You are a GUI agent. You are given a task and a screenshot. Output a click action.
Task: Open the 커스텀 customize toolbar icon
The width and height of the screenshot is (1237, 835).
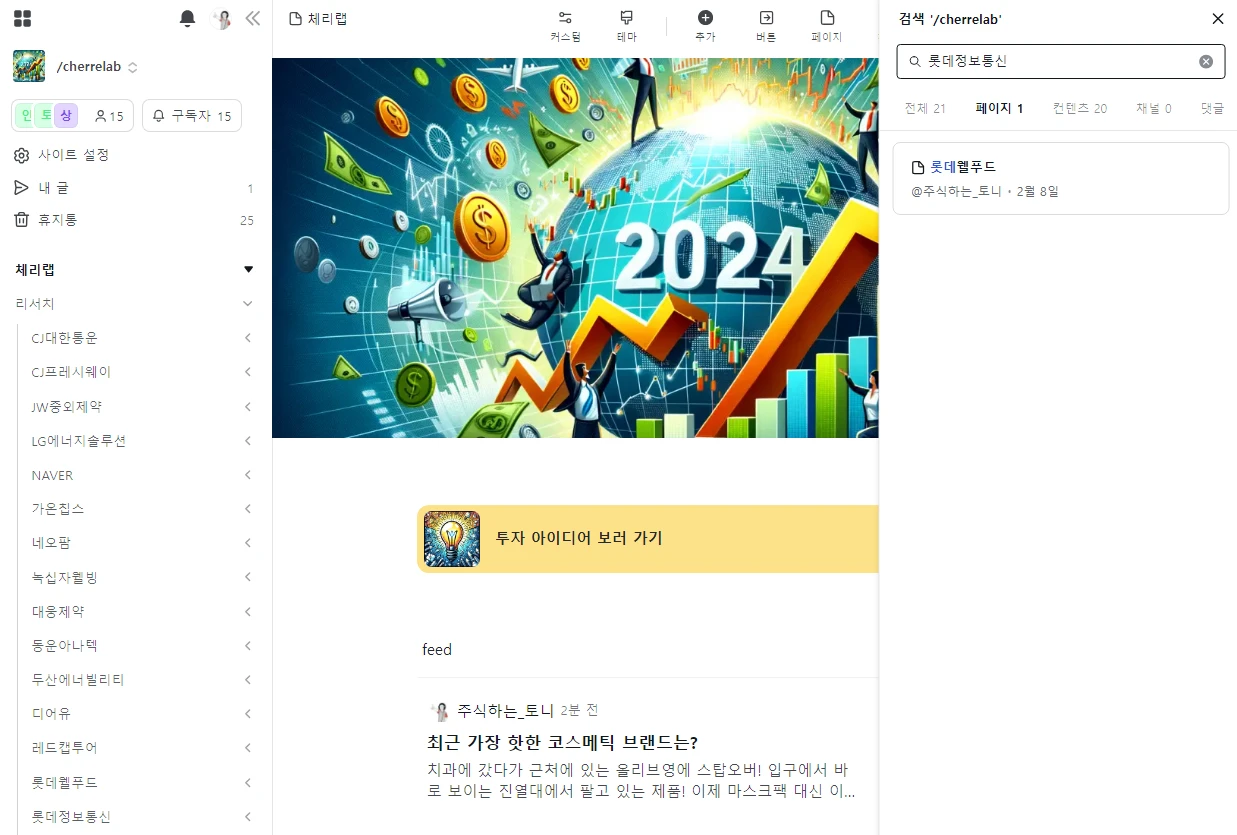coord(565,26)
